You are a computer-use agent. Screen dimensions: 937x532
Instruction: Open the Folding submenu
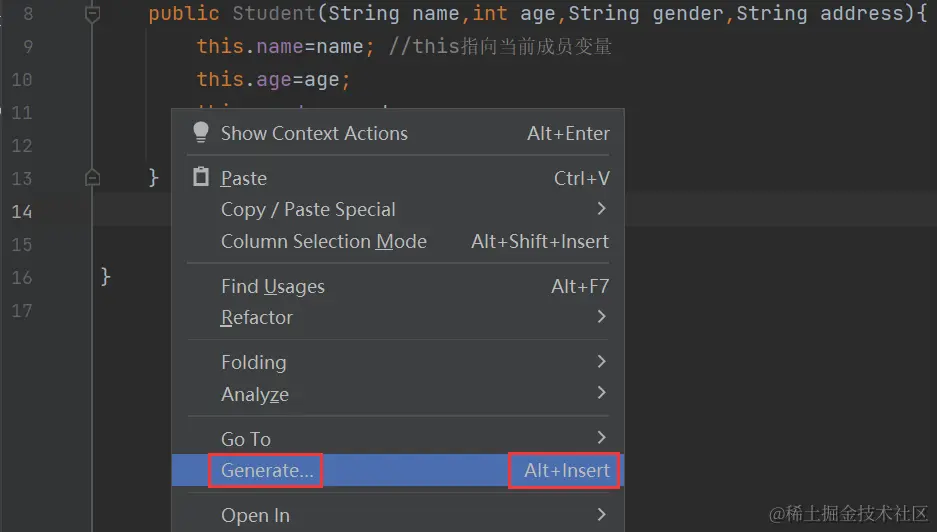click(253, 362)
